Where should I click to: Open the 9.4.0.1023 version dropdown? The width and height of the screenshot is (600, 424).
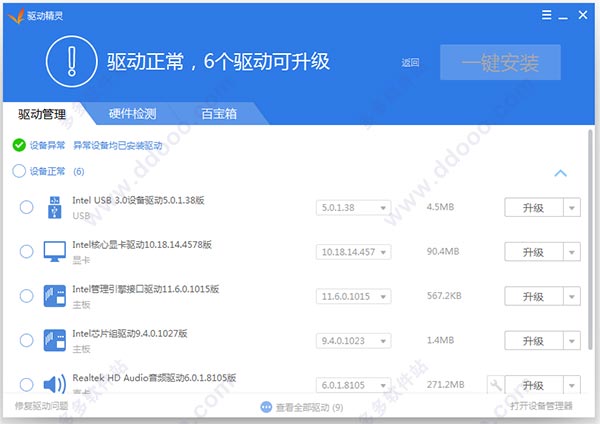(354, 341)
